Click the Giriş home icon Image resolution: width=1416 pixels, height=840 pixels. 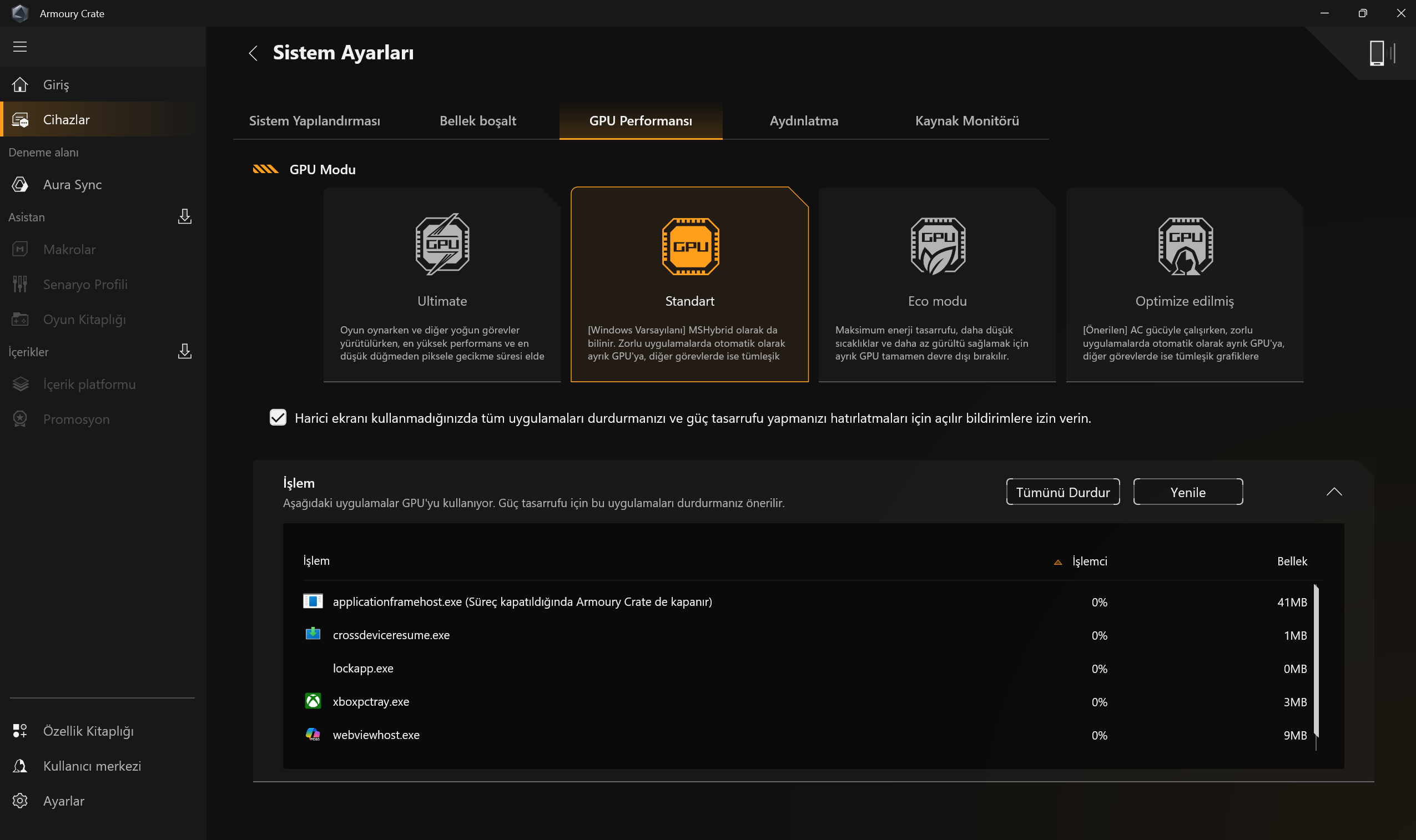coord(20,84)
